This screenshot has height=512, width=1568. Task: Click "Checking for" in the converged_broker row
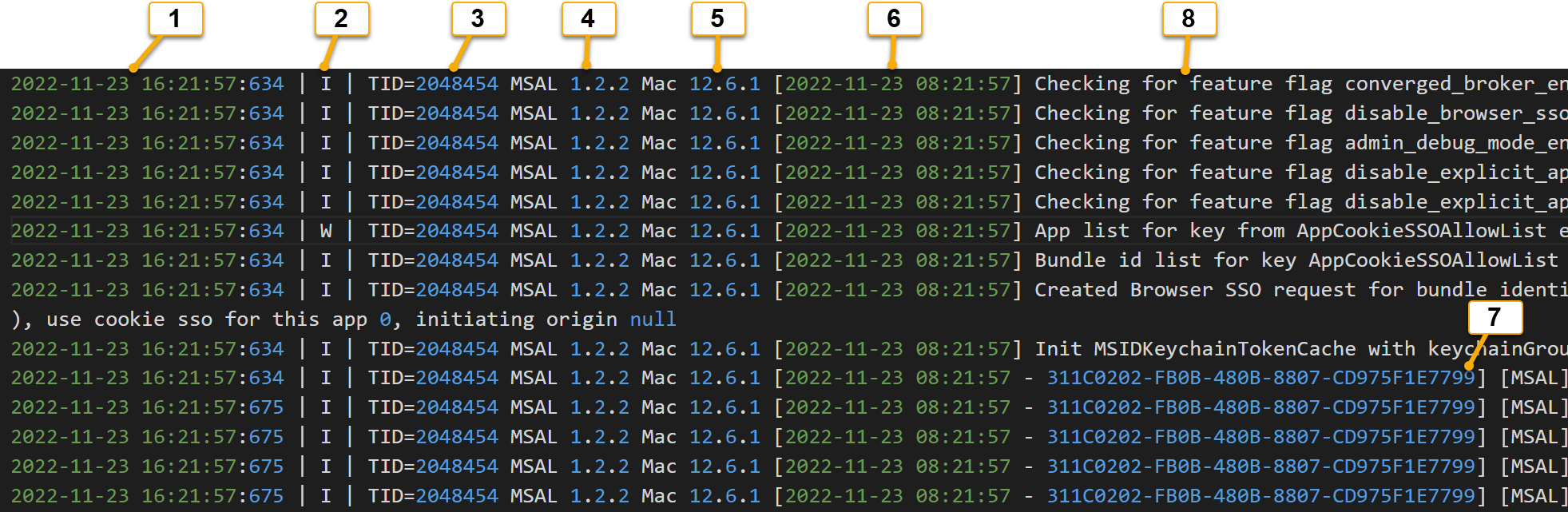click(1106, 84)
